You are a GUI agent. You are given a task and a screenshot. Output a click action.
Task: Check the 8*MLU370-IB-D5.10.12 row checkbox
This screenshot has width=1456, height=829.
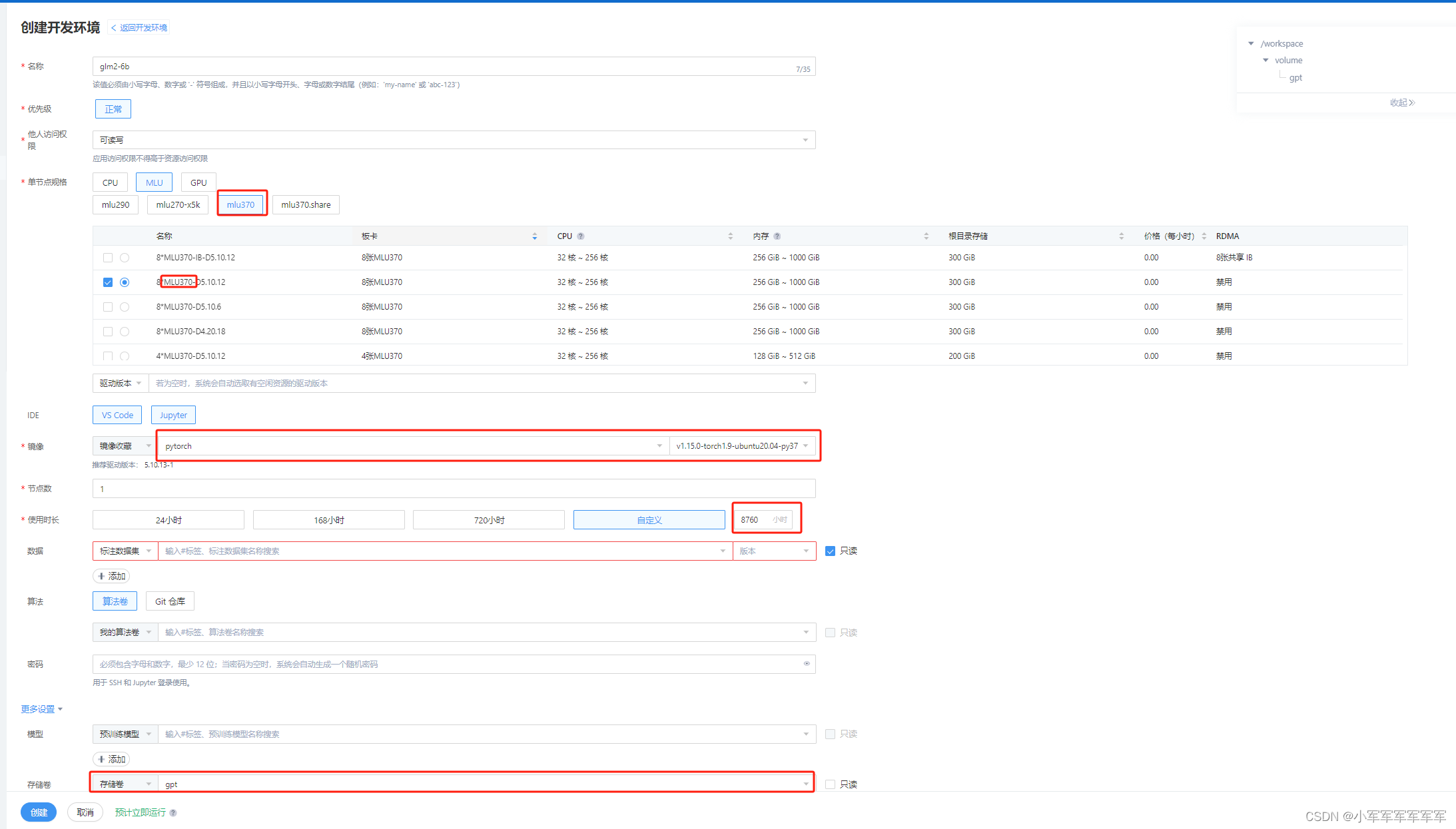[x=108, y=258]
